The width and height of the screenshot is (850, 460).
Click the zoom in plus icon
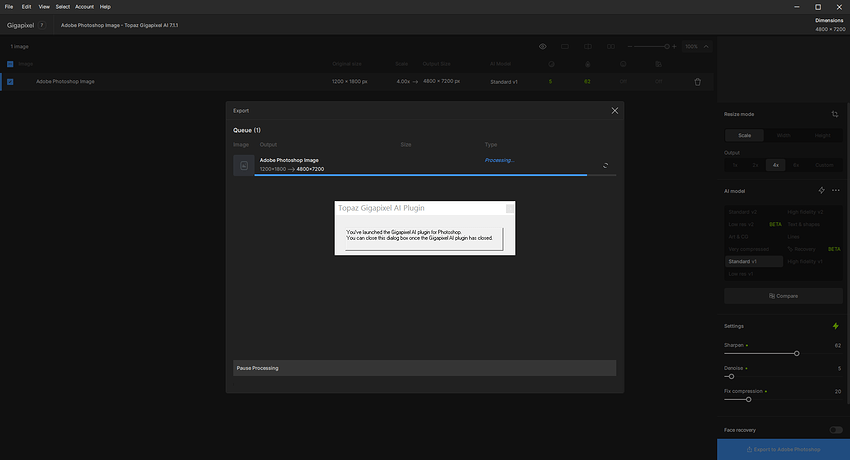click(x=674, y=47)
